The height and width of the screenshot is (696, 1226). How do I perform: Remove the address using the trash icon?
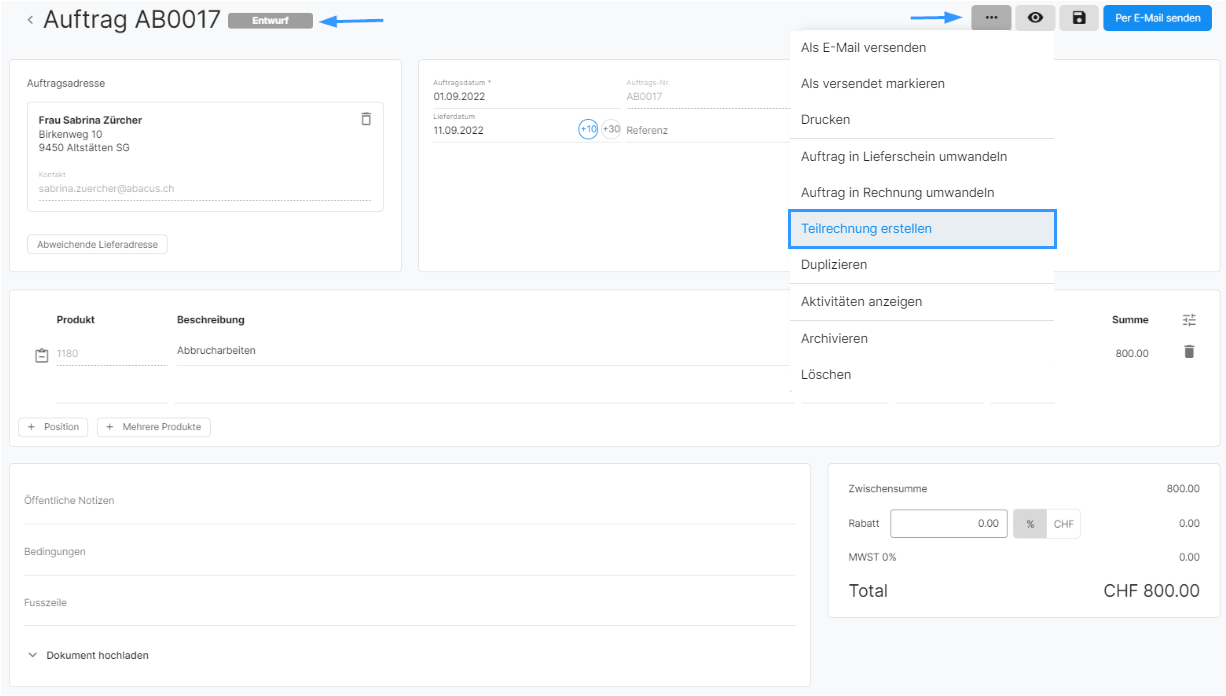coord(366,119)
